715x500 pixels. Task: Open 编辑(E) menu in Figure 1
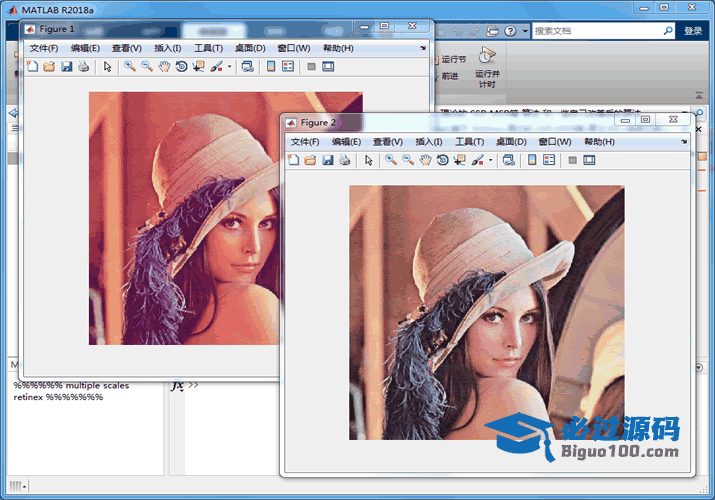click(x=85, y=48)
